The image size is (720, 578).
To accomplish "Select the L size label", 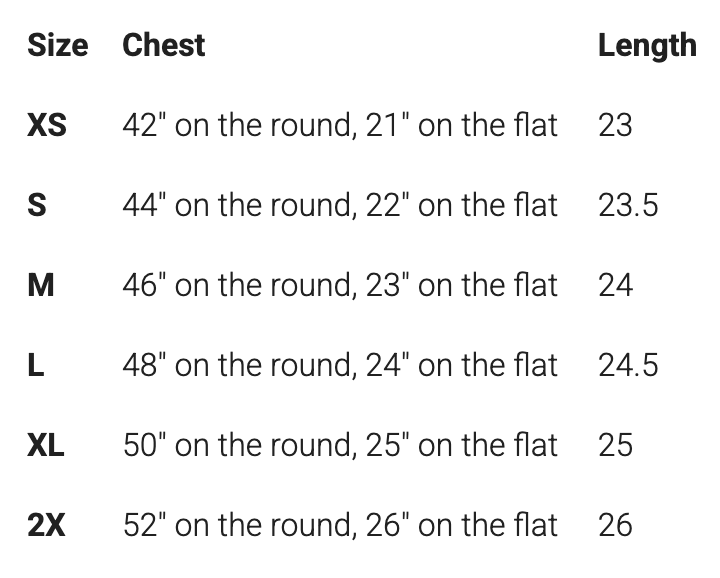I will pyautogui.click(x=36, y=365).
